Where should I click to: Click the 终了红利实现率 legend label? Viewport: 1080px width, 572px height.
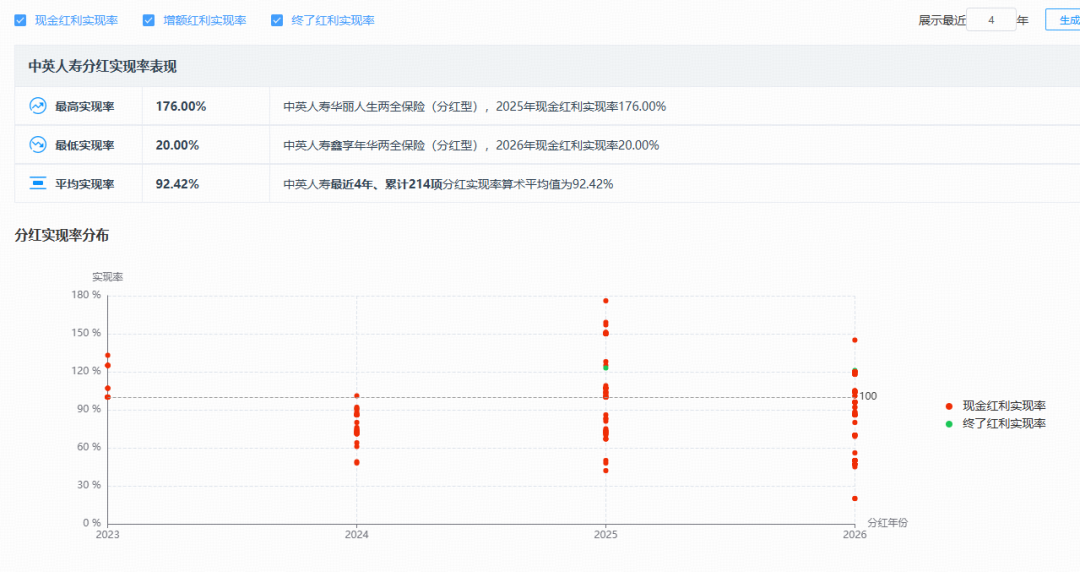pyautogui.click(x=1004, y=424)
